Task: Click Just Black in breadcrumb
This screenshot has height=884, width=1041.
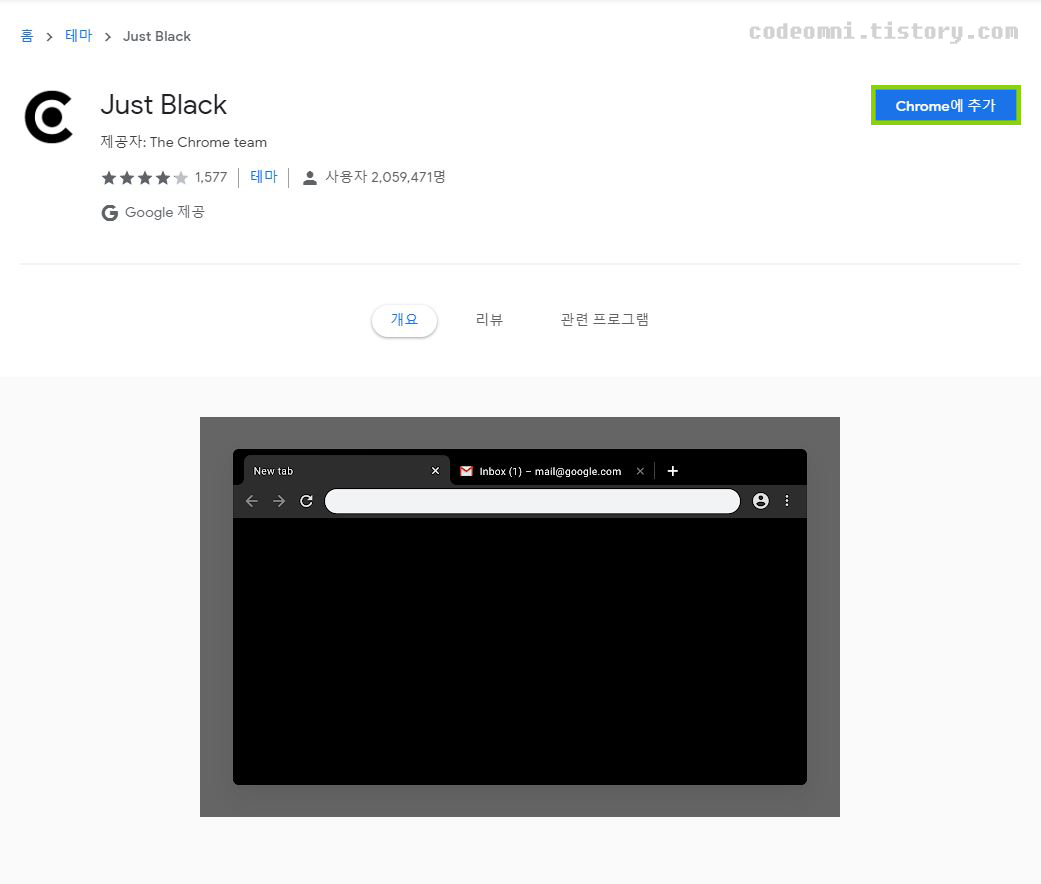Action: [x=157, y=37]
